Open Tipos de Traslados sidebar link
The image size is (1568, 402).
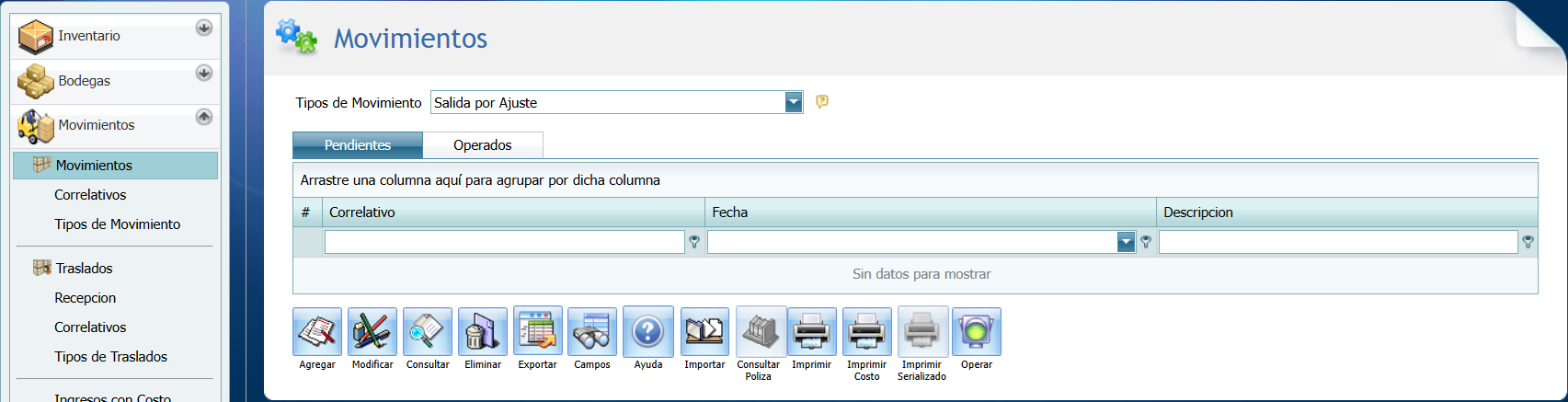pos(110,357)
